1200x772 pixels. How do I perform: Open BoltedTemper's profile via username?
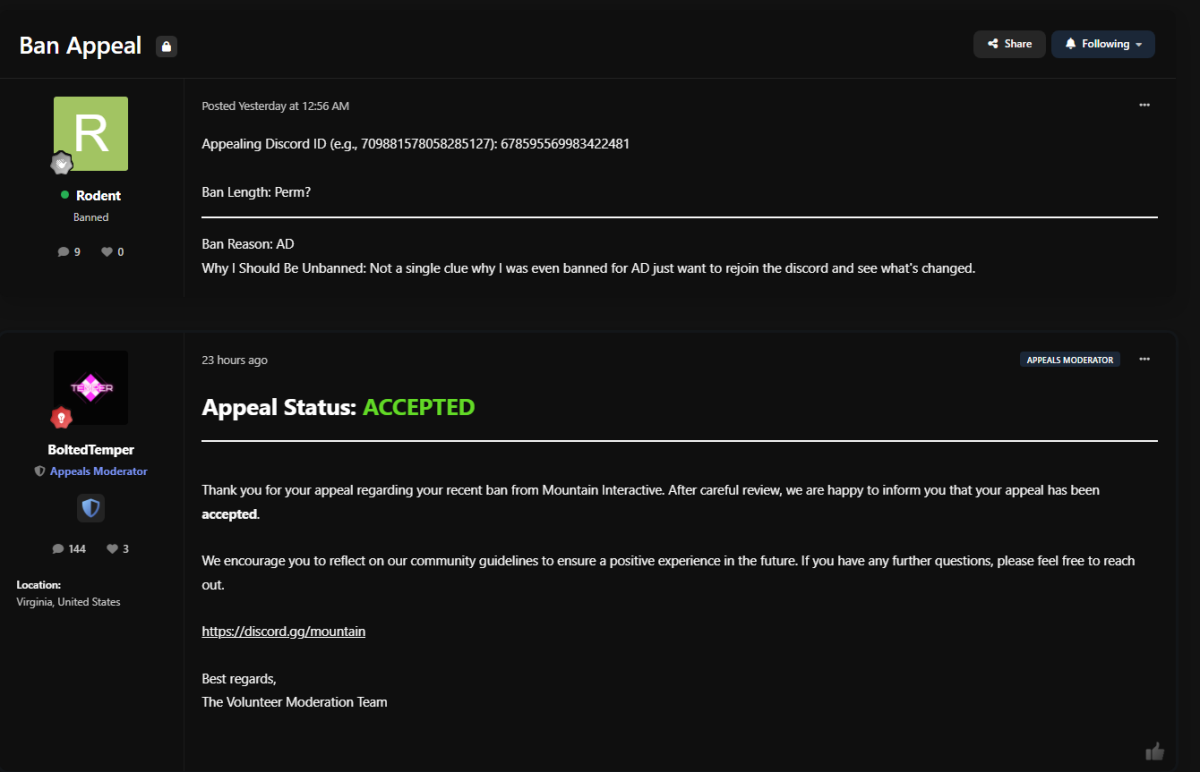click(x=91, y=450)
